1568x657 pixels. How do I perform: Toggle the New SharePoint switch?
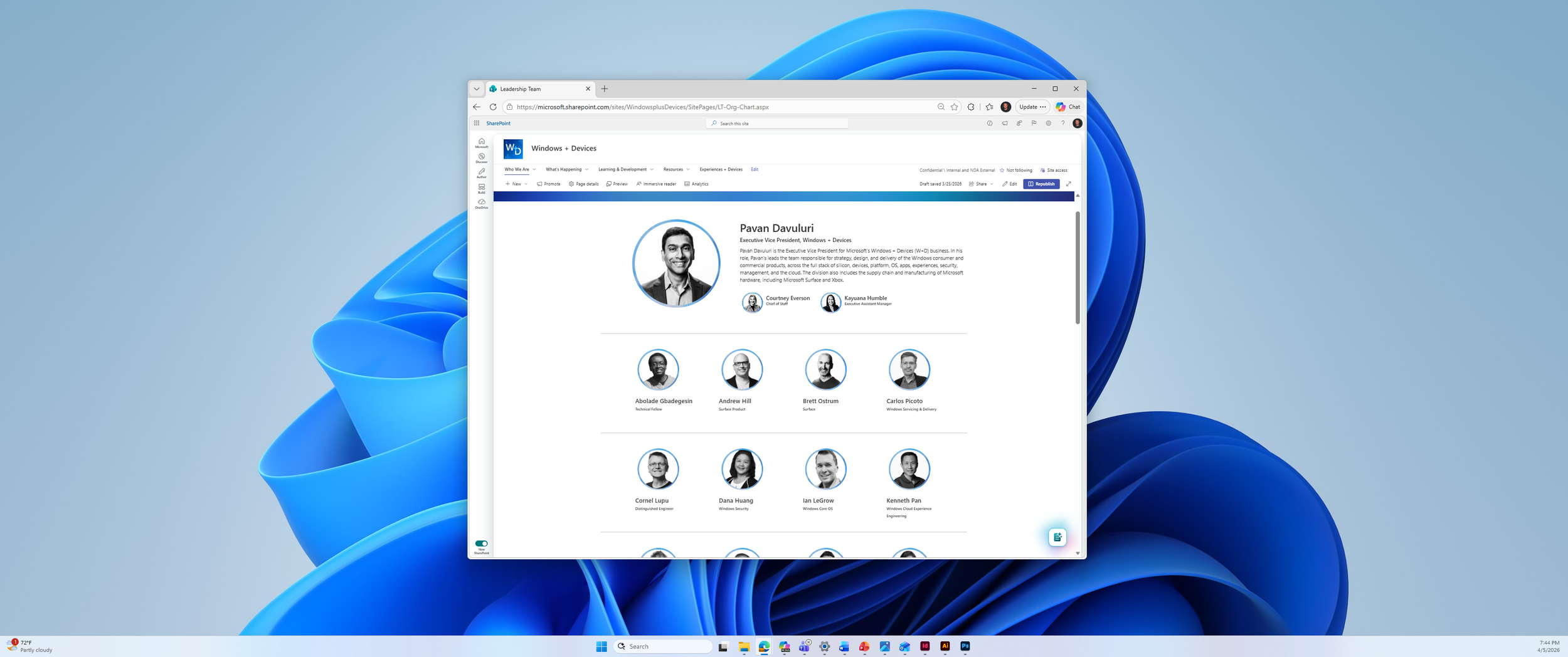(x=481, y=544)
